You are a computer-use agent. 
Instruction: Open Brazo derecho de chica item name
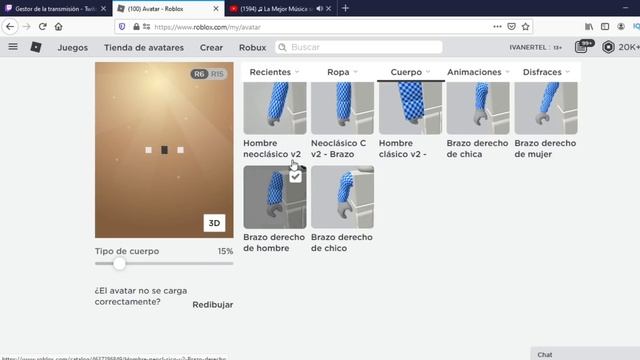[477, 149]
